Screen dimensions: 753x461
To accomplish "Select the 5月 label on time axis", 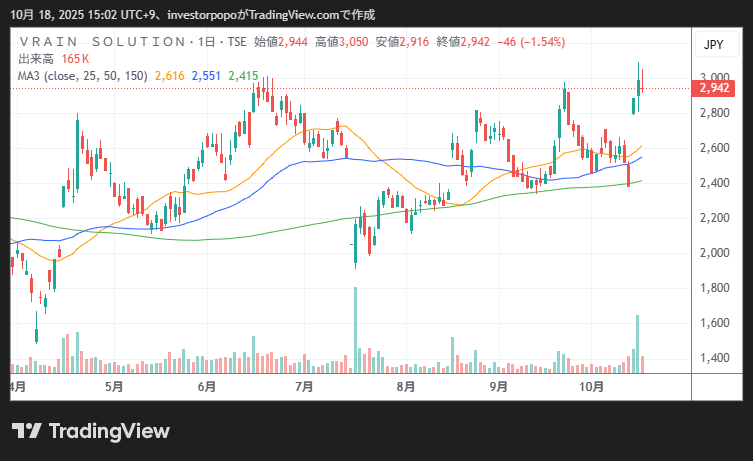I will click(x=113, y=386).
